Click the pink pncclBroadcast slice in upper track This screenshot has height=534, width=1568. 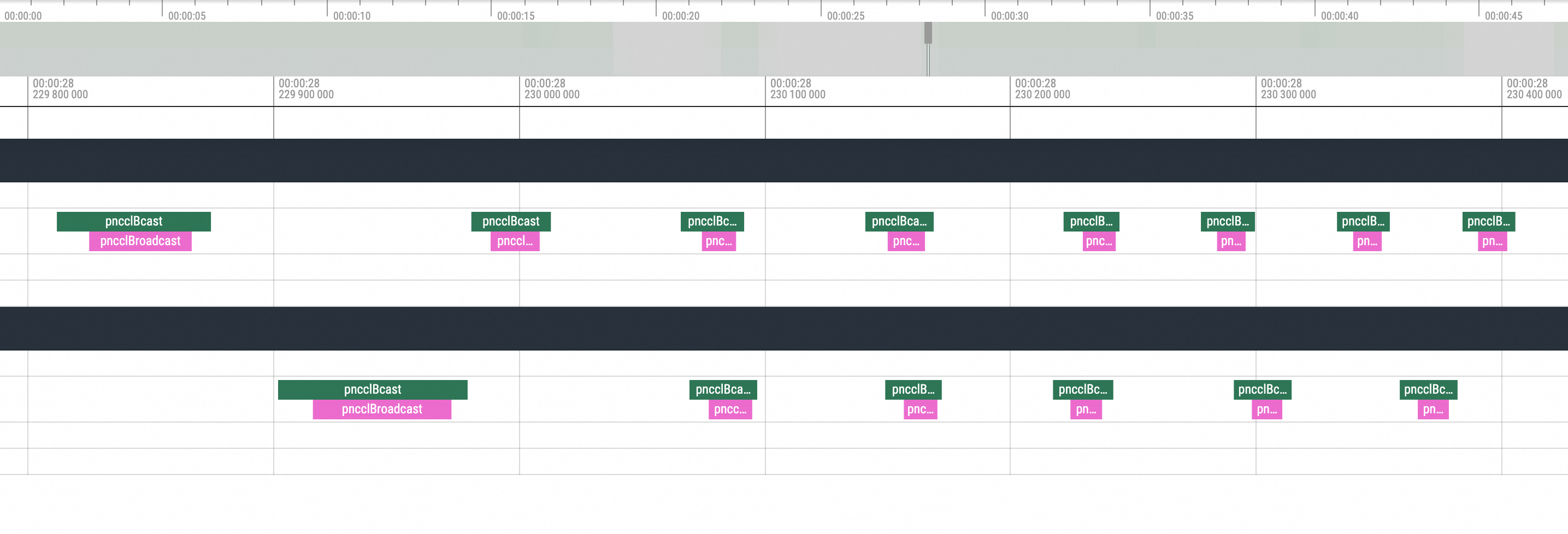(x=140, y=241)
